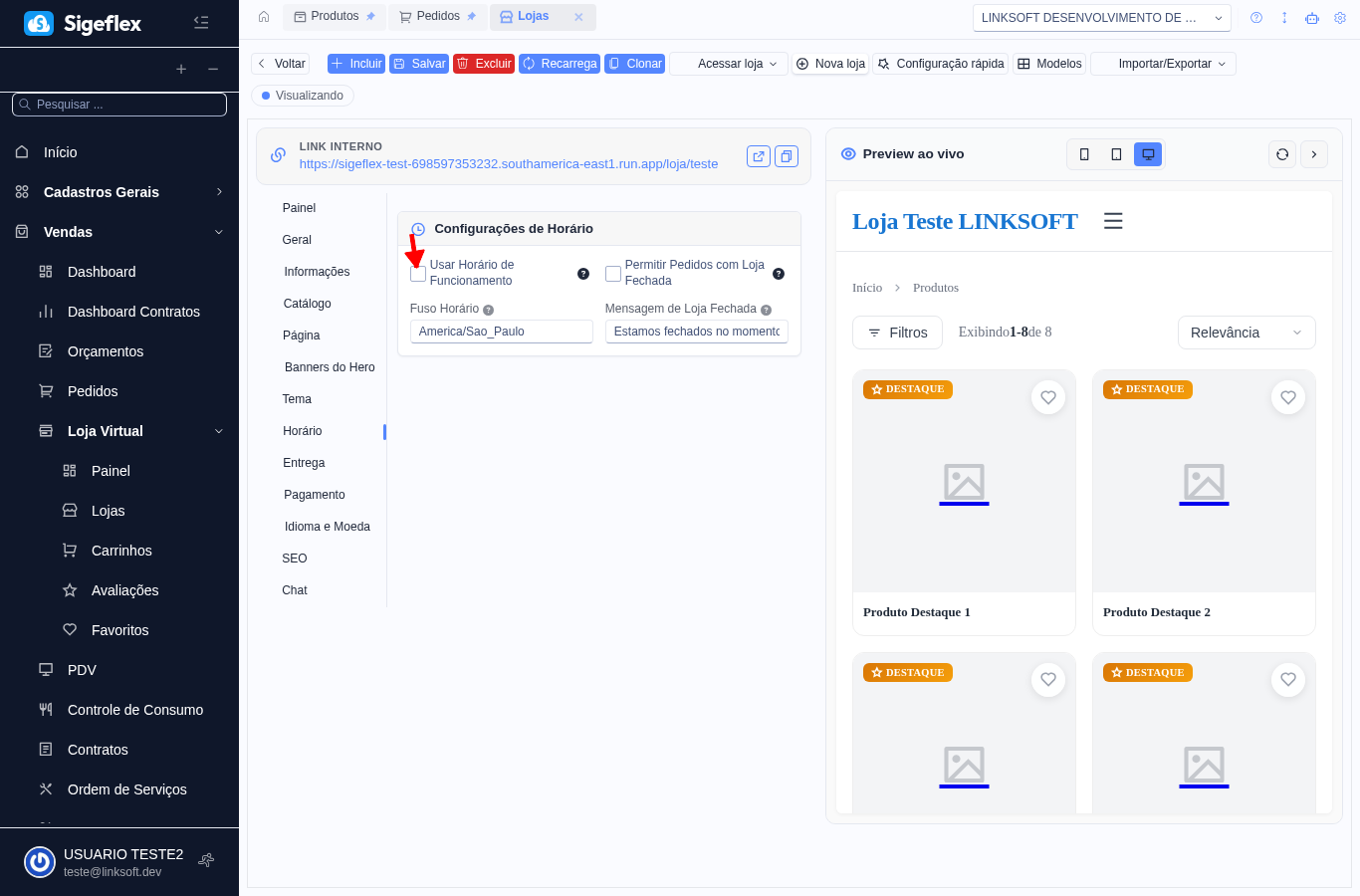1360x896 pixels.
Task: Open the Banners do Hero settings section
Action: click(330, 367)
